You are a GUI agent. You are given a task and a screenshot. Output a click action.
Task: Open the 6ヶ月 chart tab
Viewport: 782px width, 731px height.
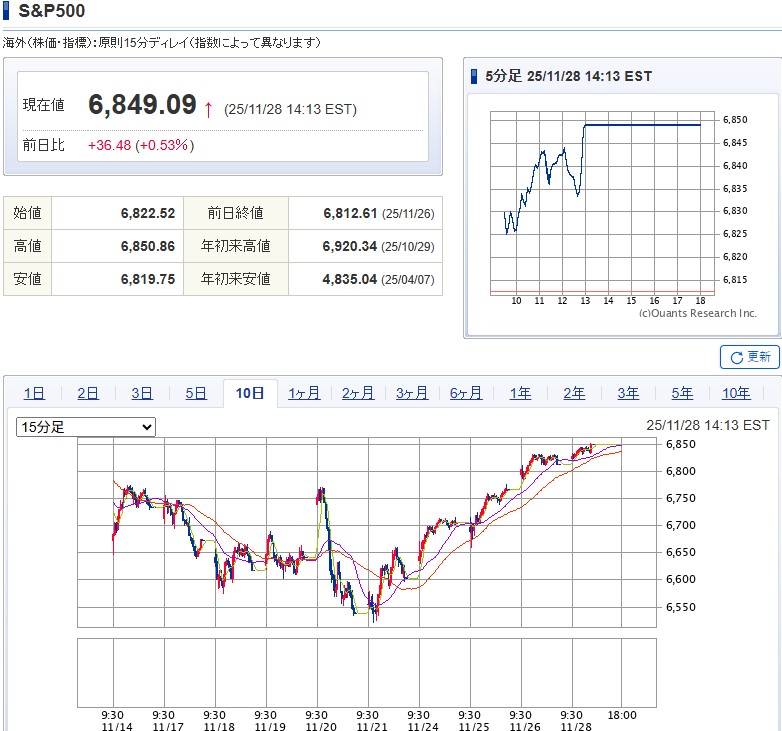[x=466, y=393]
